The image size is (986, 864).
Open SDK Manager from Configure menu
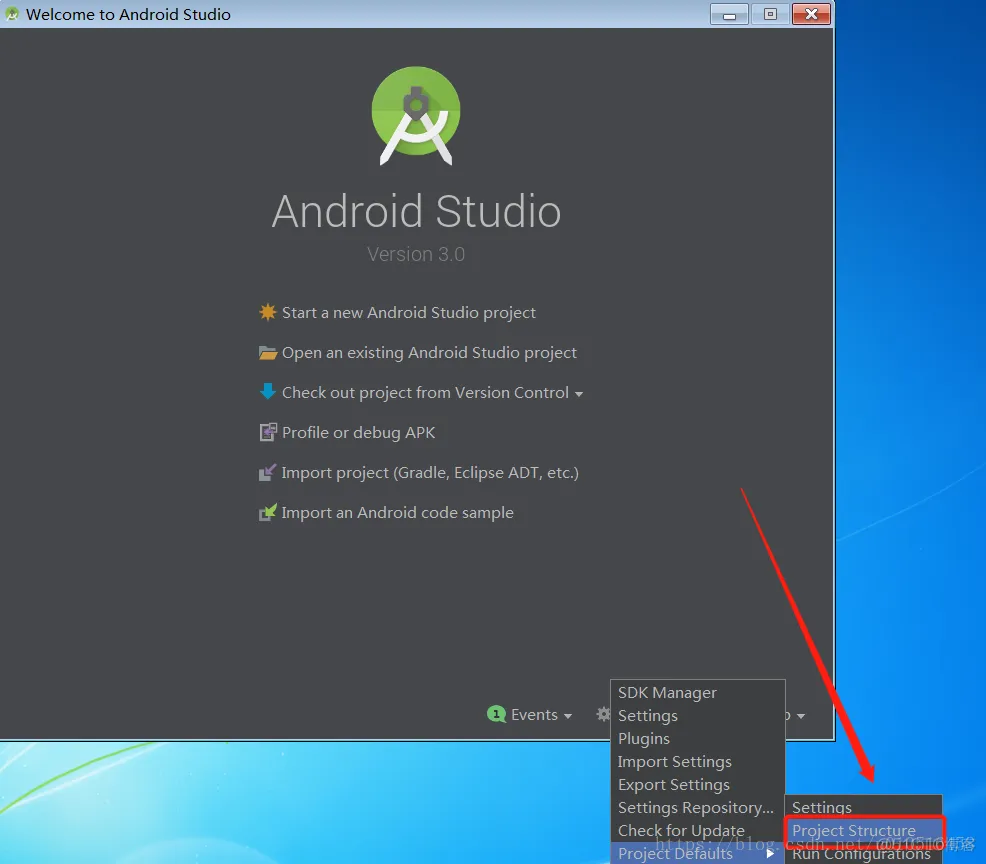(x=697, y=692)
